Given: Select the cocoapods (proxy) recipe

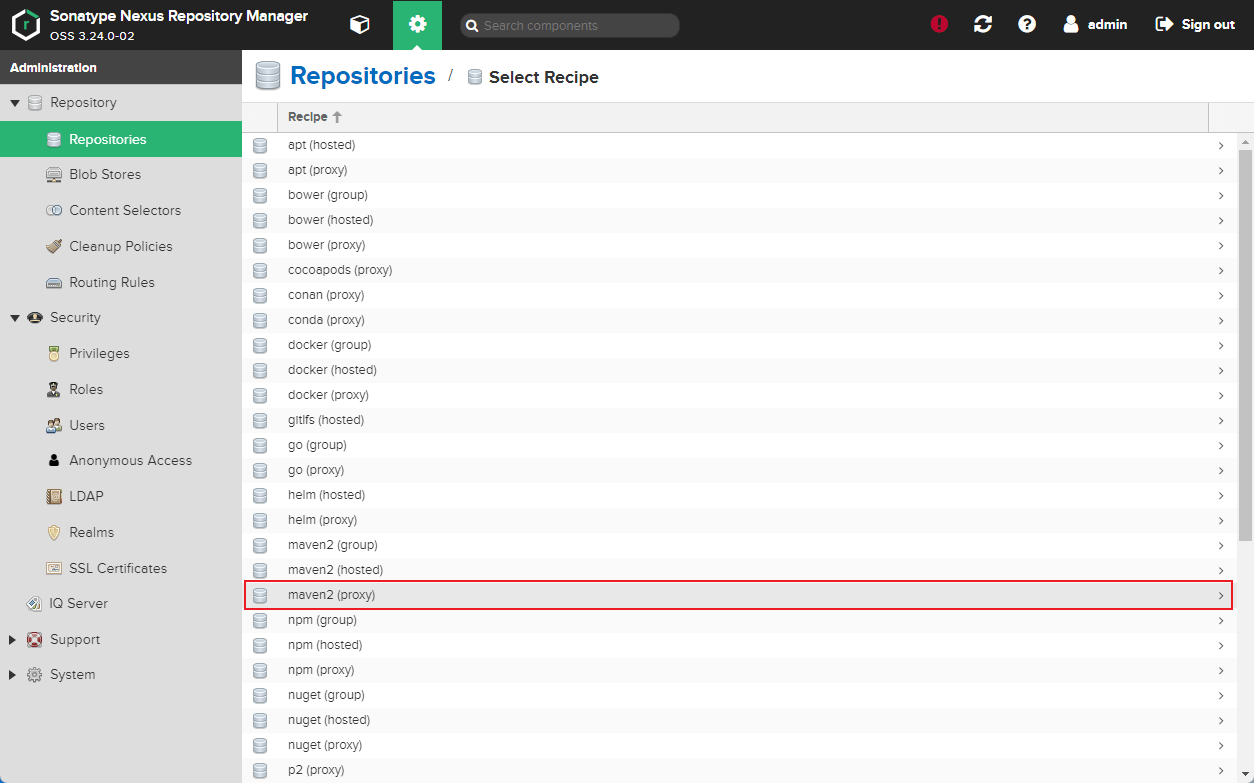Looking at the screenshot, I should tap(739, 270).
